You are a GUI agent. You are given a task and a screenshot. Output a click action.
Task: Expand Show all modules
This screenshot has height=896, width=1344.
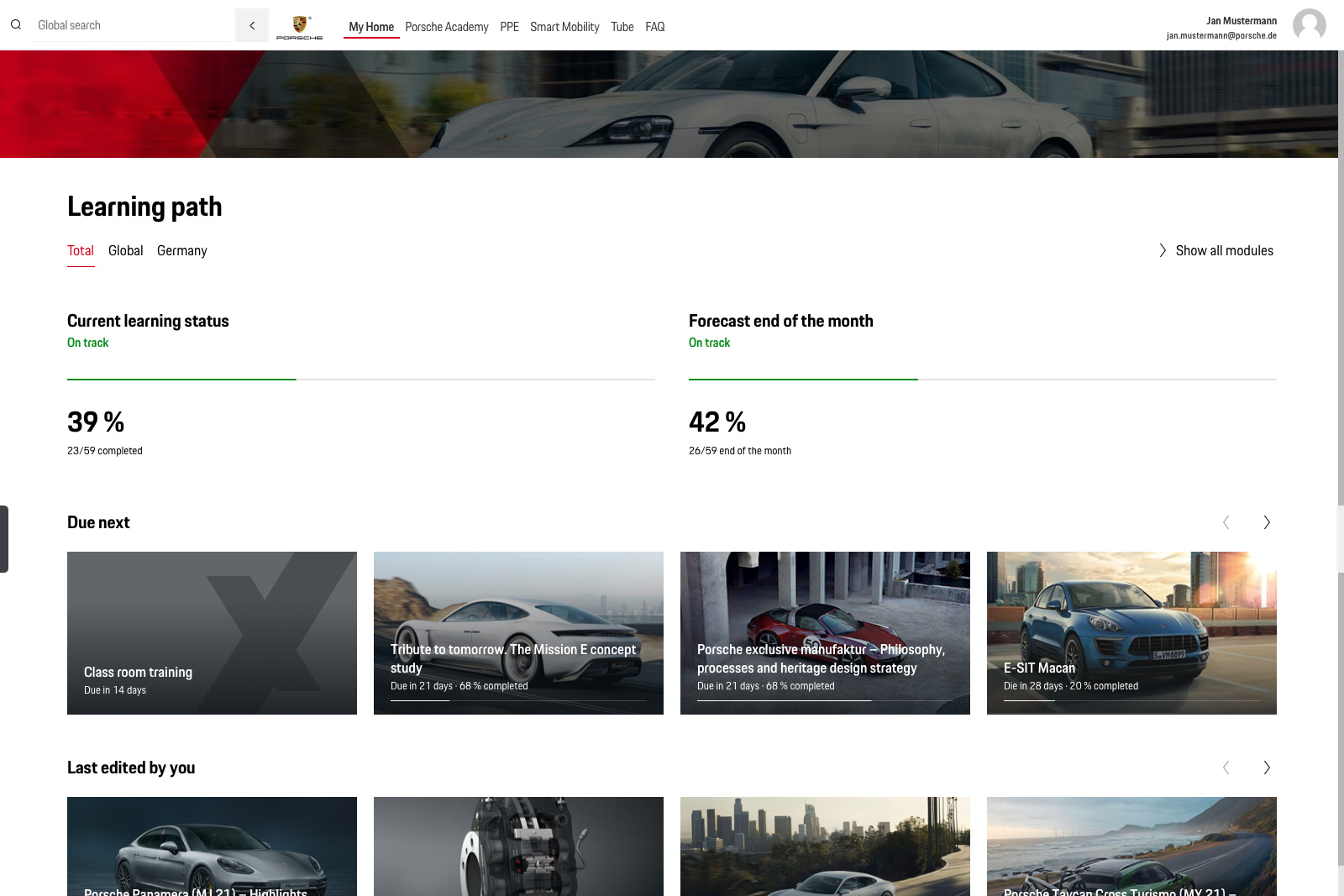tap(1216, 250)
